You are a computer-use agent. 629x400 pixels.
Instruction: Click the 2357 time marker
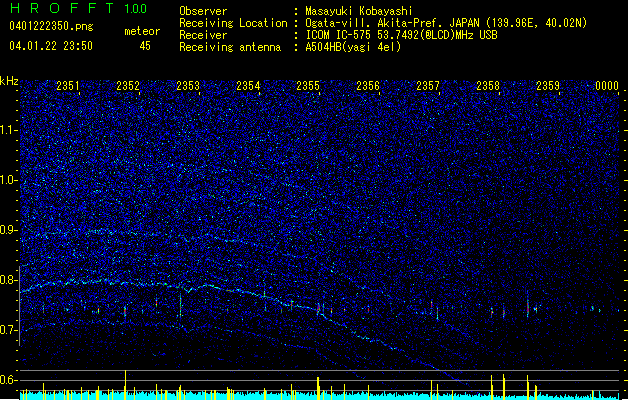pyautogui.click(x=428, y=86)
